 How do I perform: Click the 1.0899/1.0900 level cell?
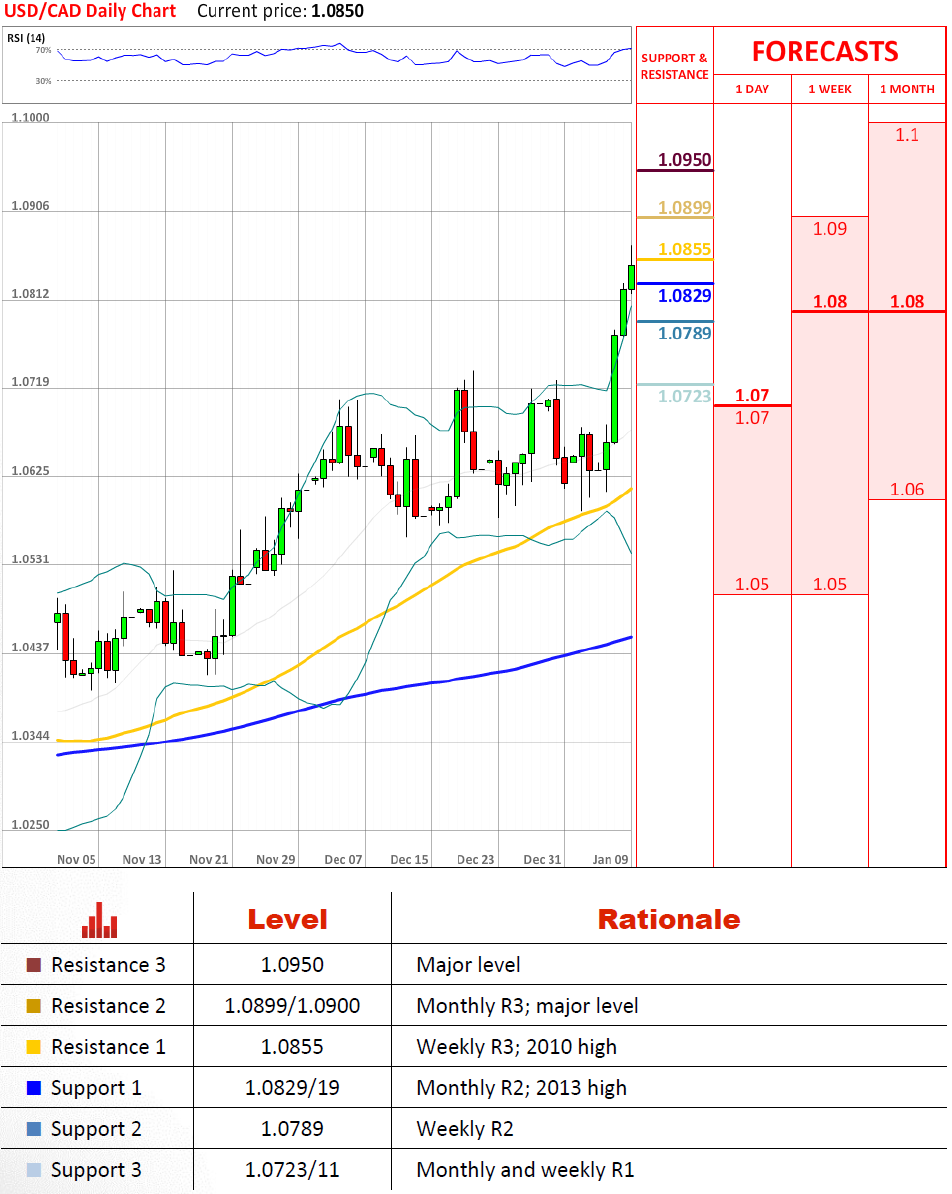coord(292,1006)
